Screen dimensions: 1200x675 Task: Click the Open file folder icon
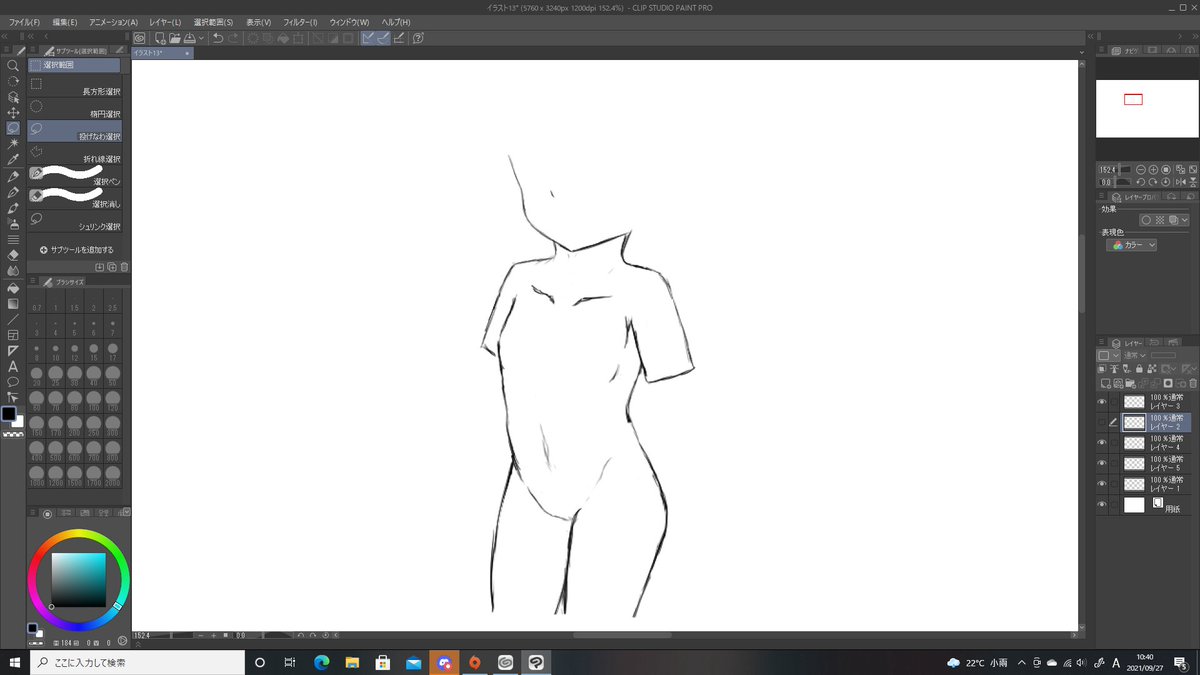[x=174, y=38]
